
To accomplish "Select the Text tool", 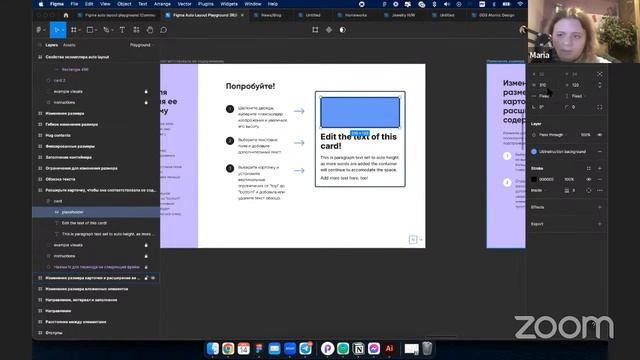I will pyautogui.click(x=122, y=30).
